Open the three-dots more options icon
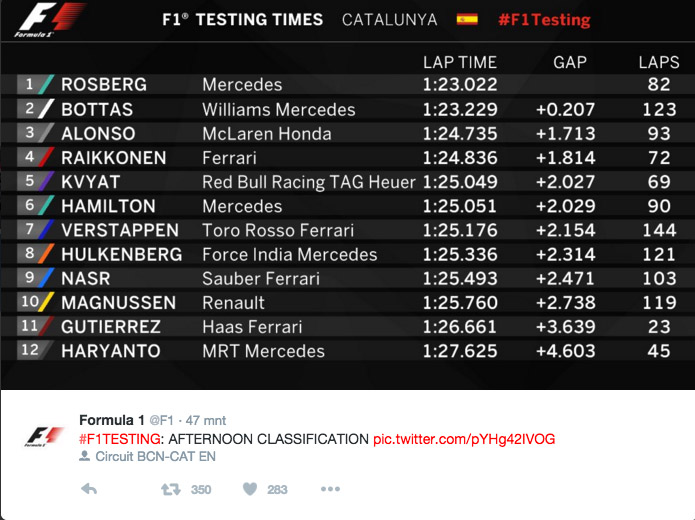 click(x=330, y=489)
